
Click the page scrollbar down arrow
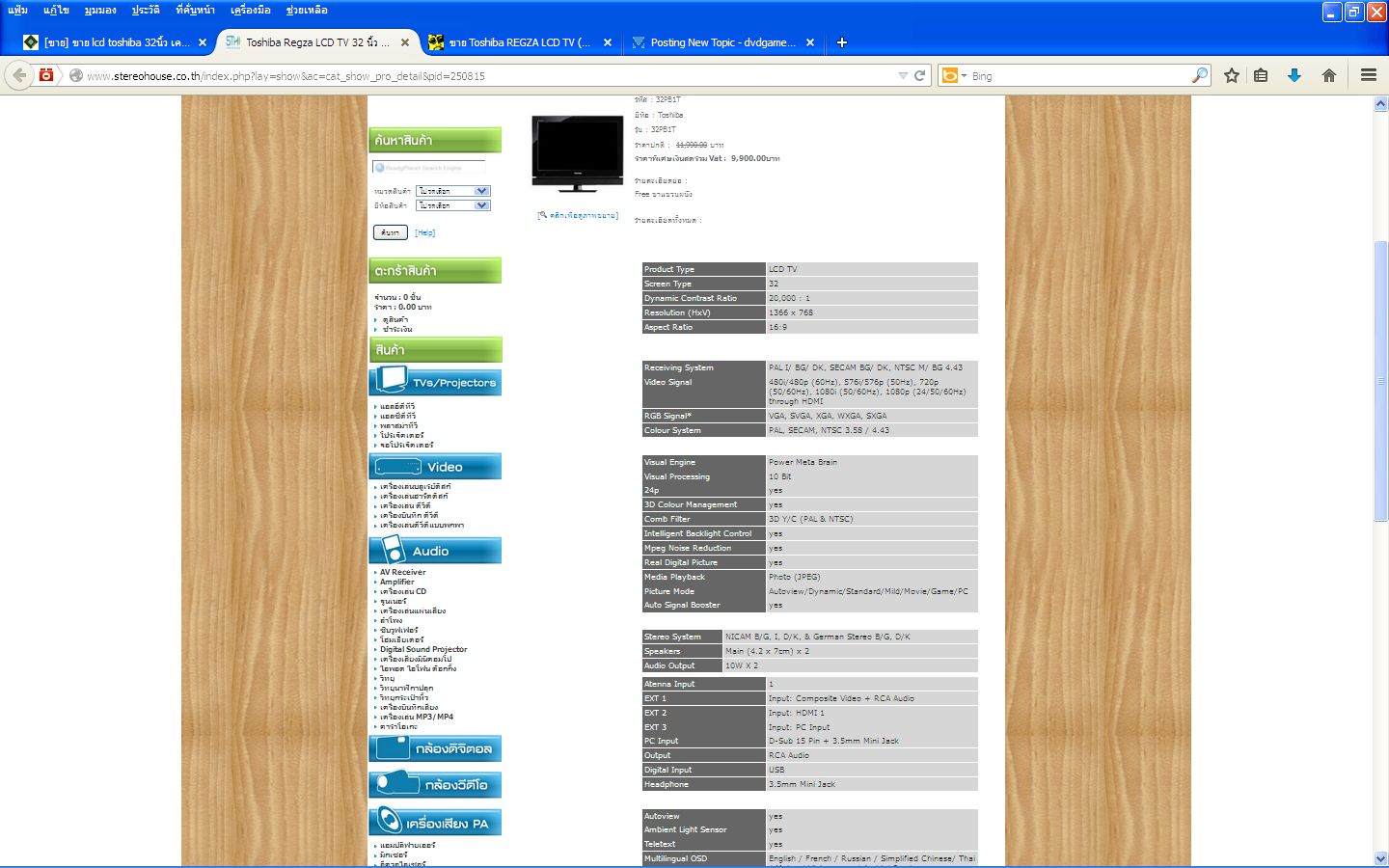(1380, 857)
